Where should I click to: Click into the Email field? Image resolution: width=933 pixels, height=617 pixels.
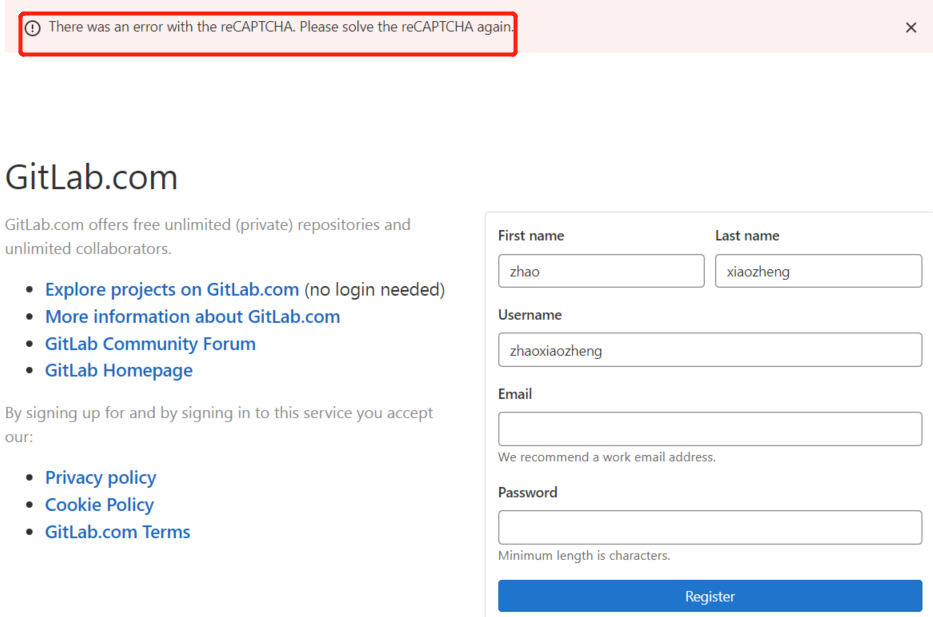(x=710, y=429)
